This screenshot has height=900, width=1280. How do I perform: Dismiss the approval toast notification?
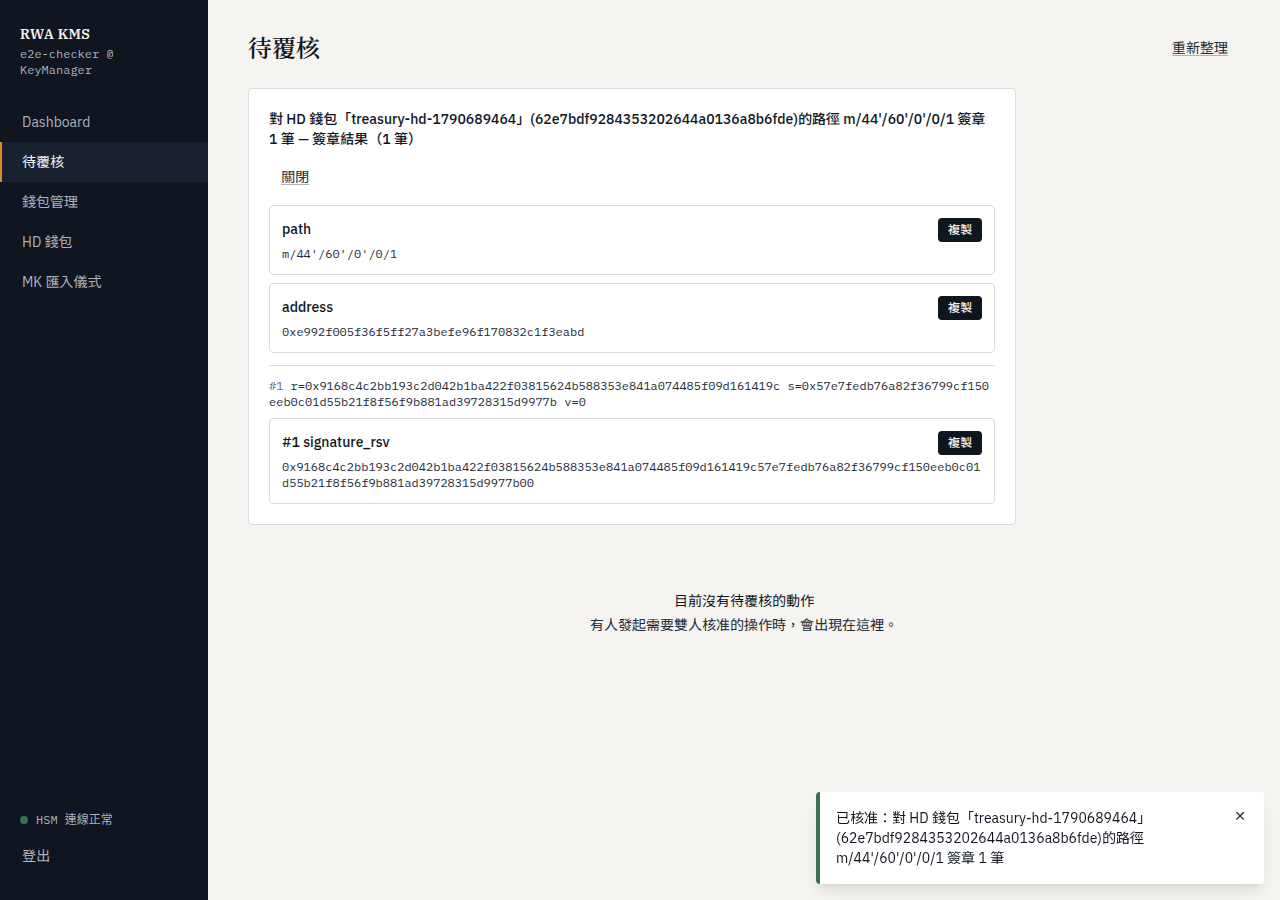pos(1240,816)
